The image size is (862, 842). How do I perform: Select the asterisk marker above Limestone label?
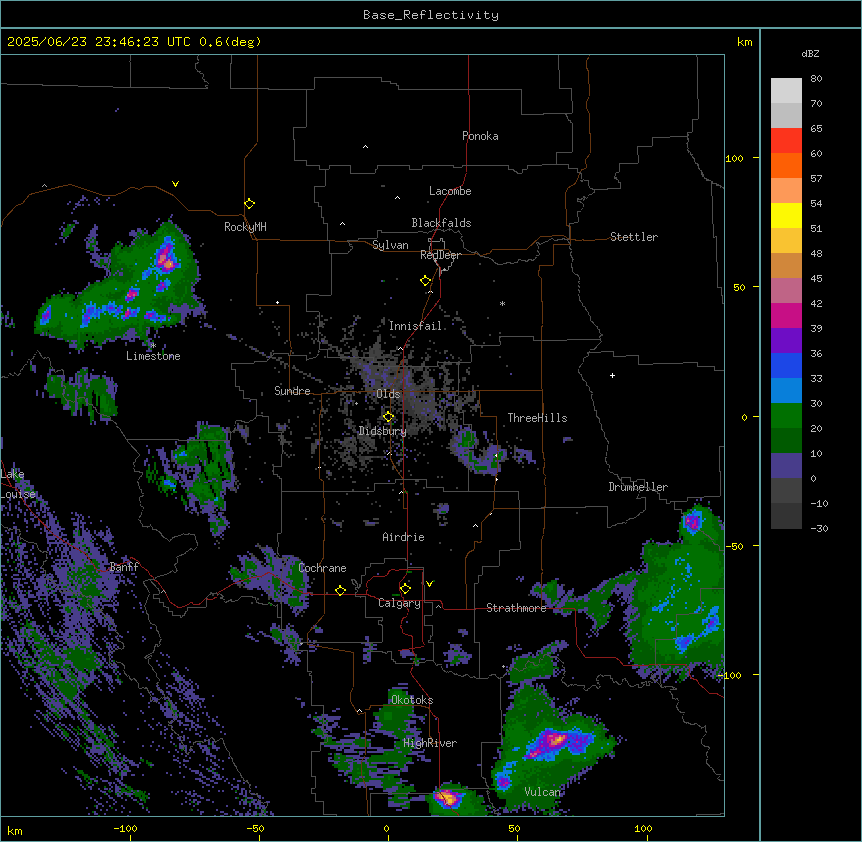tap(153, 346)
